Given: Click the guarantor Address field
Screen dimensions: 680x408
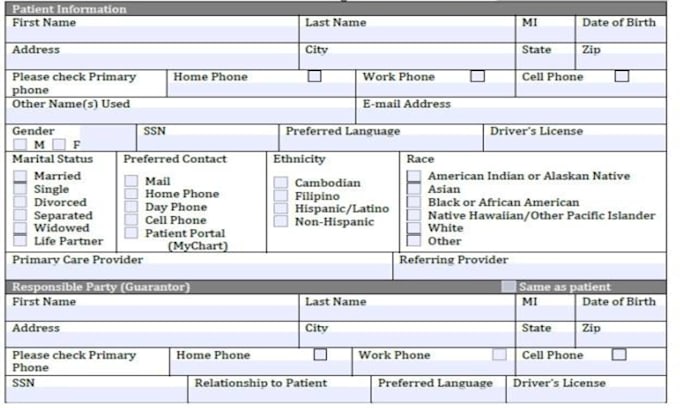Looking at the screenshot, I should pyautogui.click(x=152, y=334).
